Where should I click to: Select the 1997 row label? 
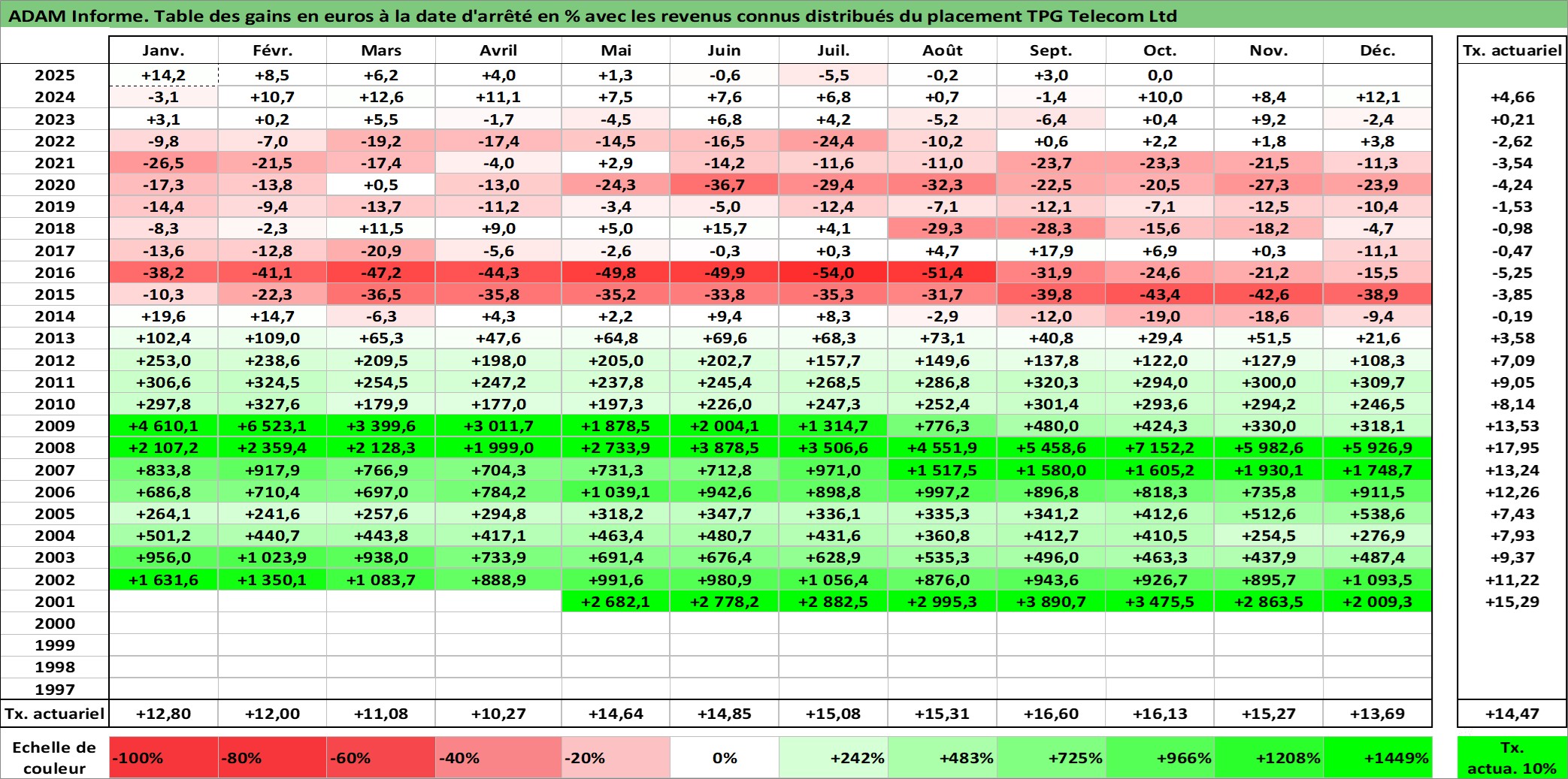coord(55,690)
